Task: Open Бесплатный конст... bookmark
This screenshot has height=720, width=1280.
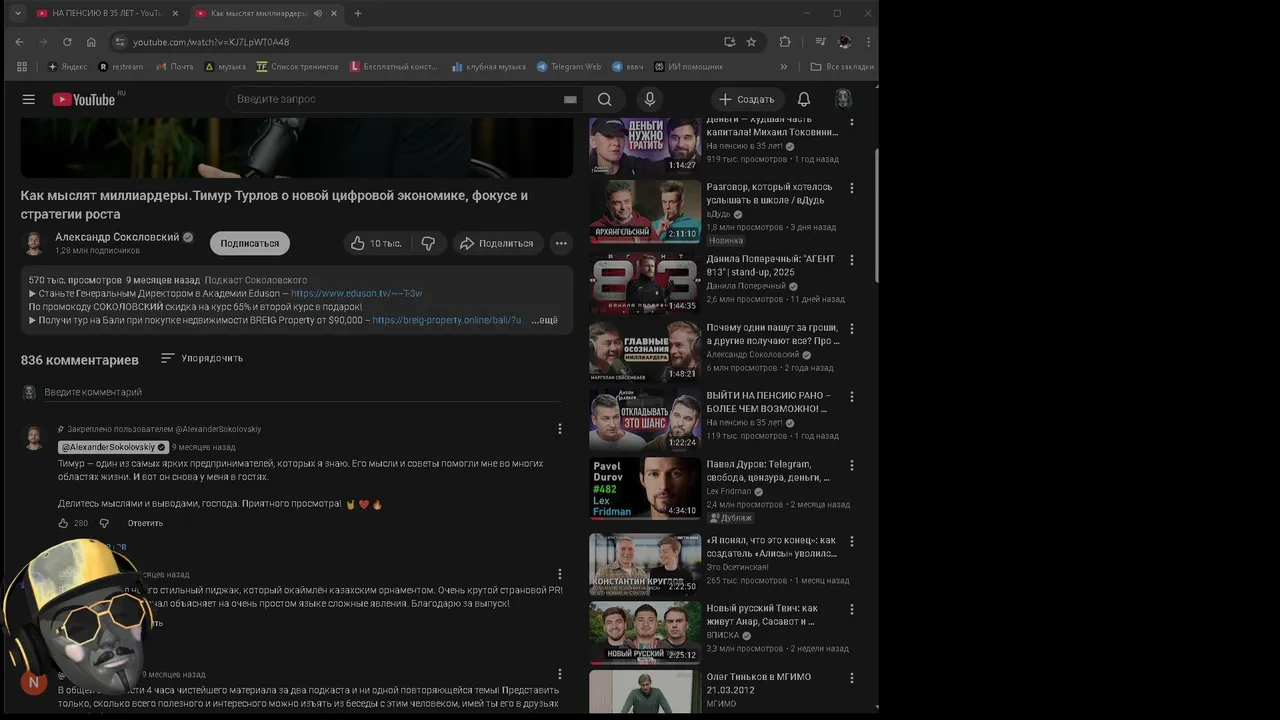Action: click(x=394, y=67)
